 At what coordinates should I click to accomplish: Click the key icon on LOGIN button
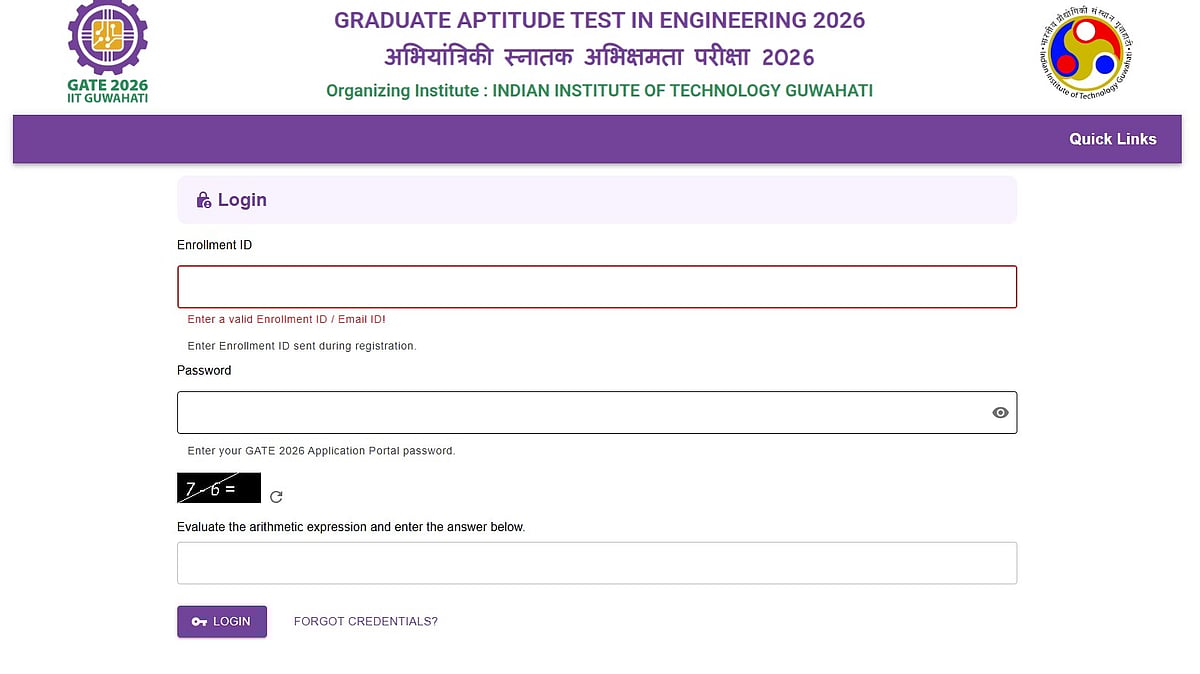tap(199, 621)
